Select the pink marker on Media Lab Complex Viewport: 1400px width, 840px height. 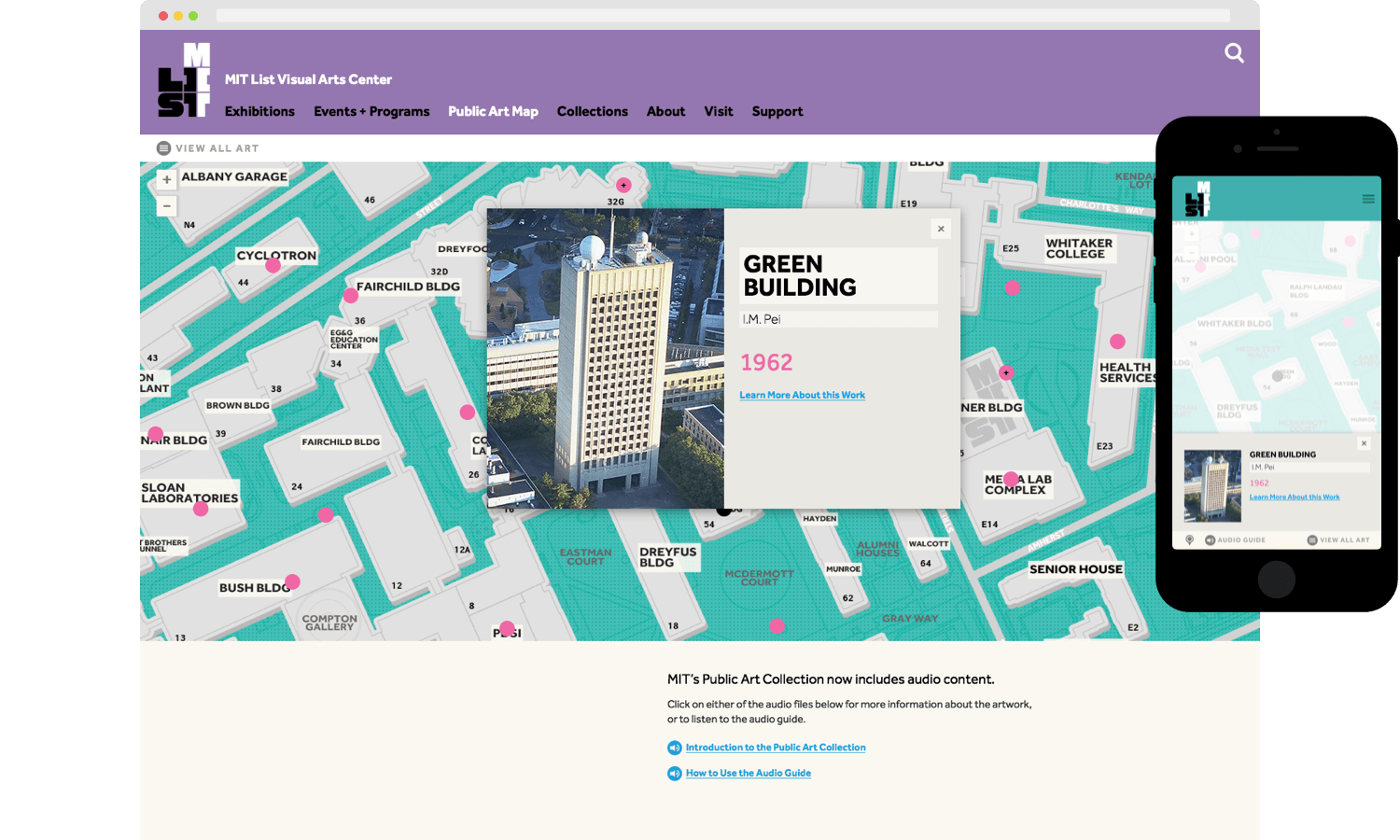(x=1011, y=479)
